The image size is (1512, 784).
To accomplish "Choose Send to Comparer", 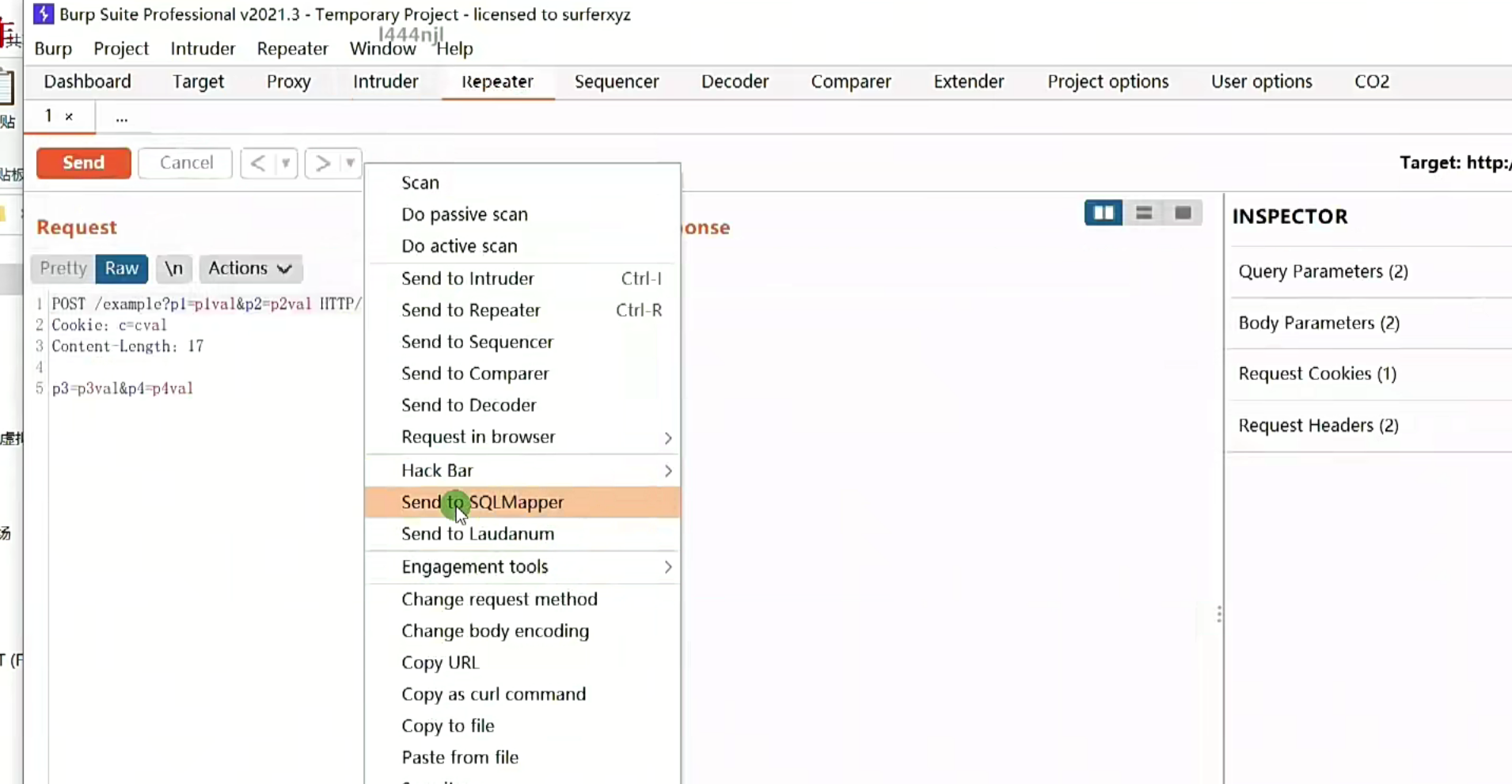I will point(522,373).
